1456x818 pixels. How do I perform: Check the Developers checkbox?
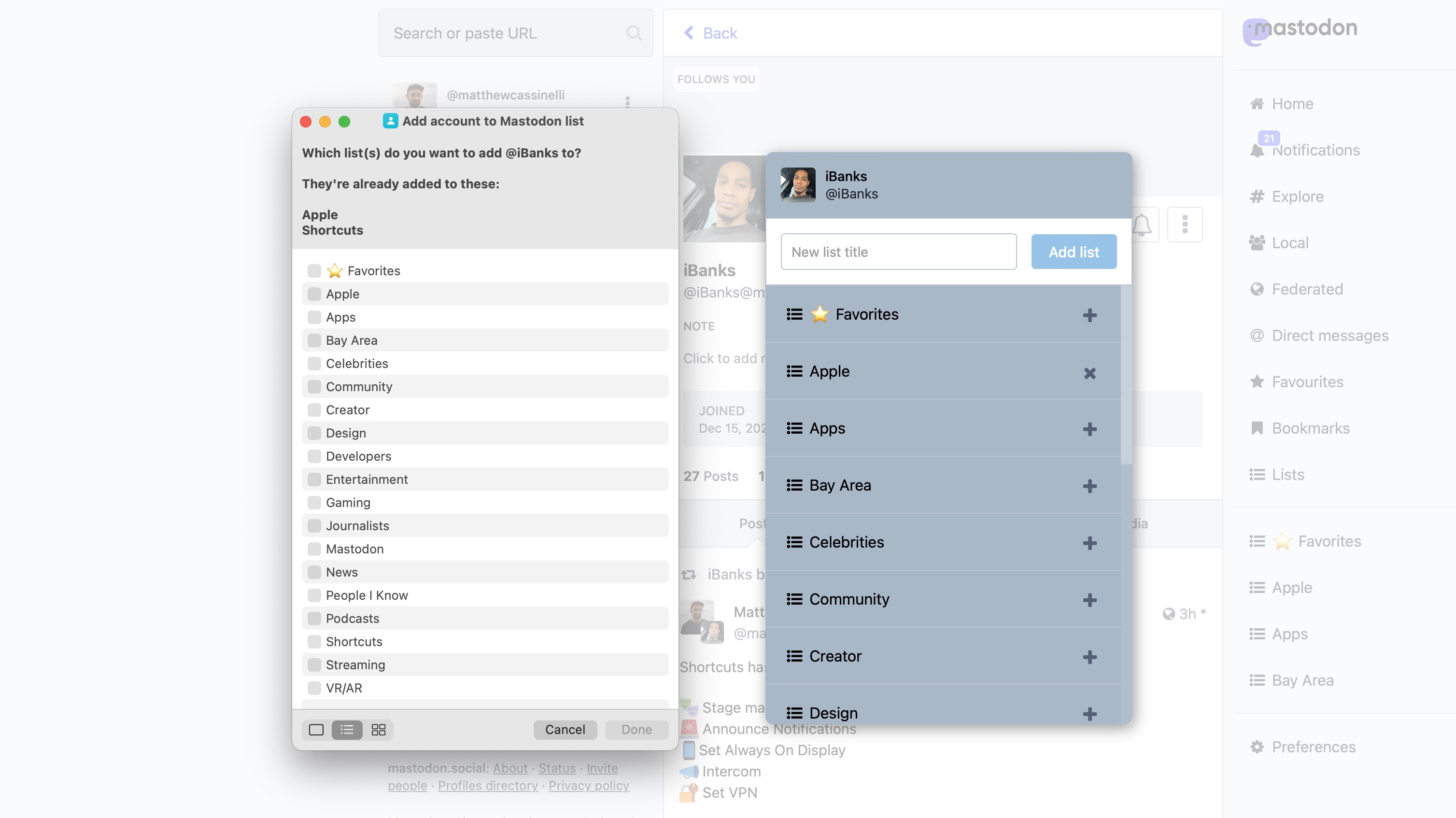click(x=314, y=456)
